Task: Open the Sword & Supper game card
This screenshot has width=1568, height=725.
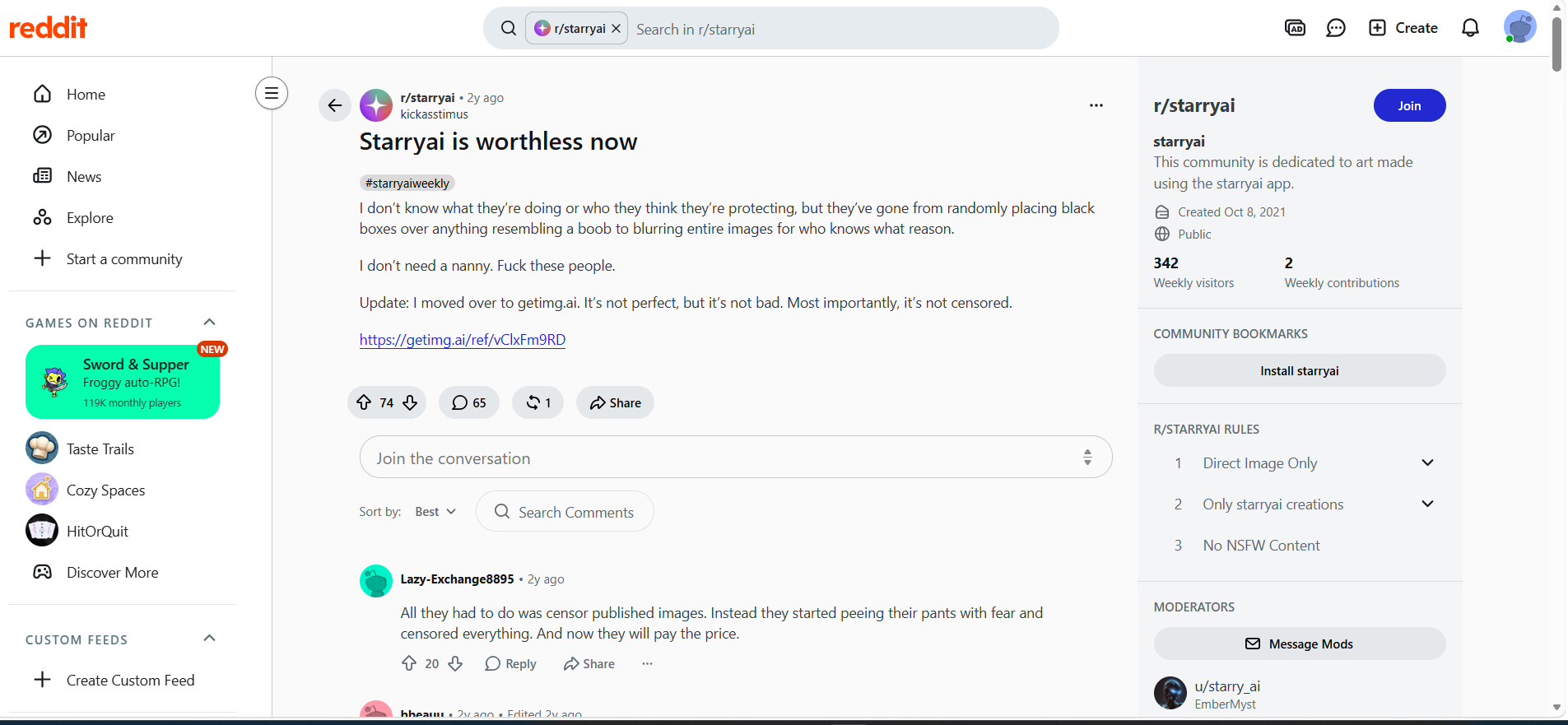Action: [x=123, y=382]
